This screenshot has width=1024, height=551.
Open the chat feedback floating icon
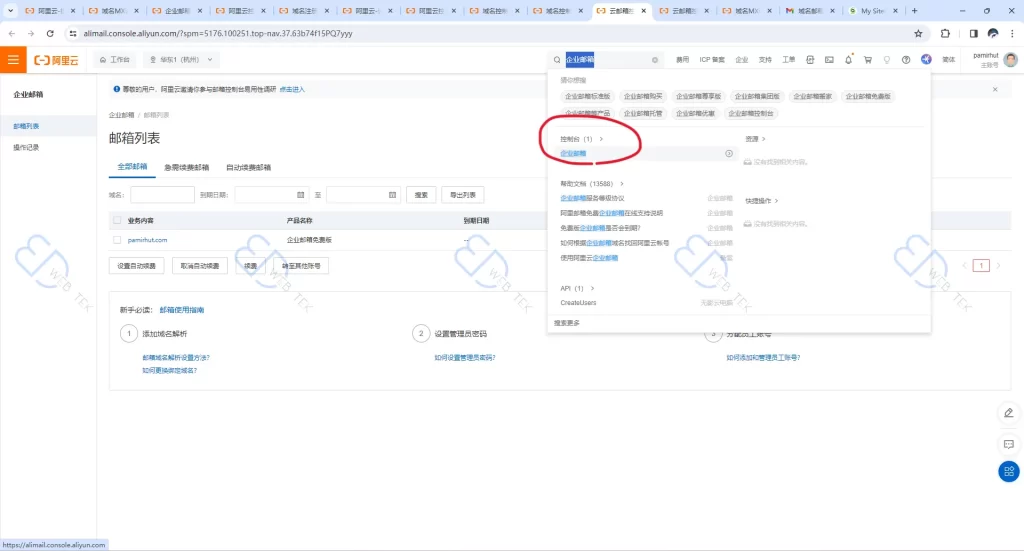(x=1008, y=443)
